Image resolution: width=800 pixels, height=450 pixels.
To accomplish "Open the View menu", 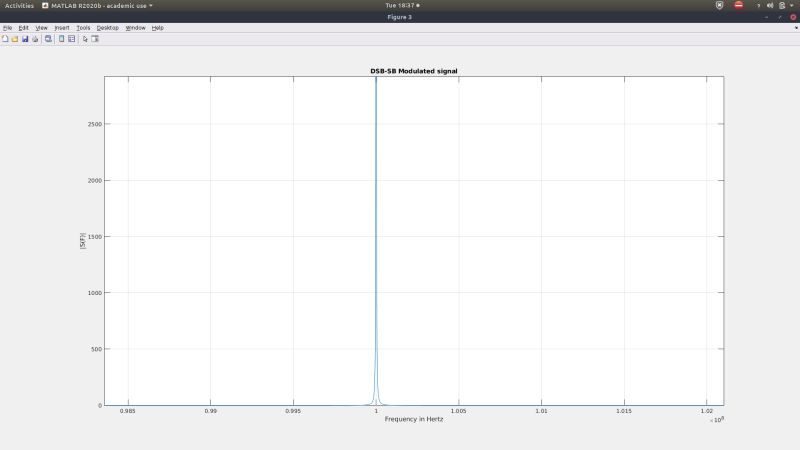I will pos(41,28).
